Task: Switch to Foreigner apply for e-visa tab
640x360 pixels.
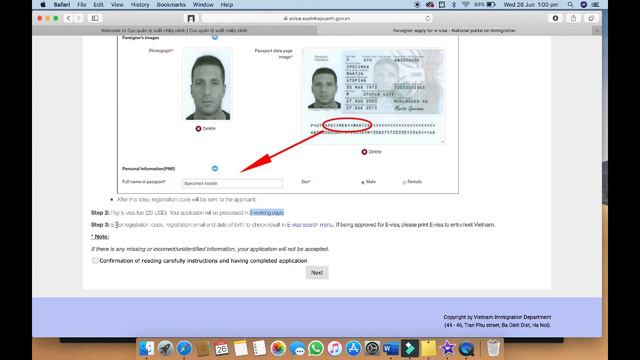Action: 454,31
